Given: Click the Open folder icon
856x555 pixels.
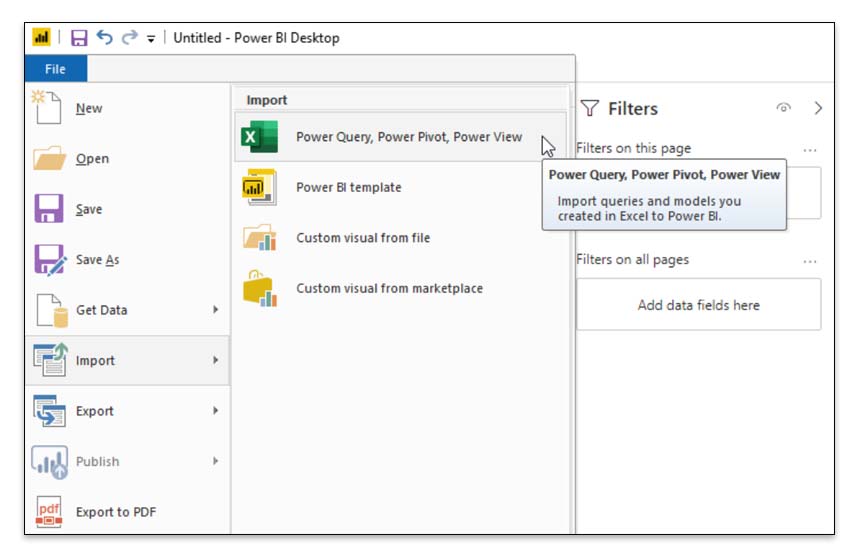Looking at the screenshot, I should click(x=49, y=158).
